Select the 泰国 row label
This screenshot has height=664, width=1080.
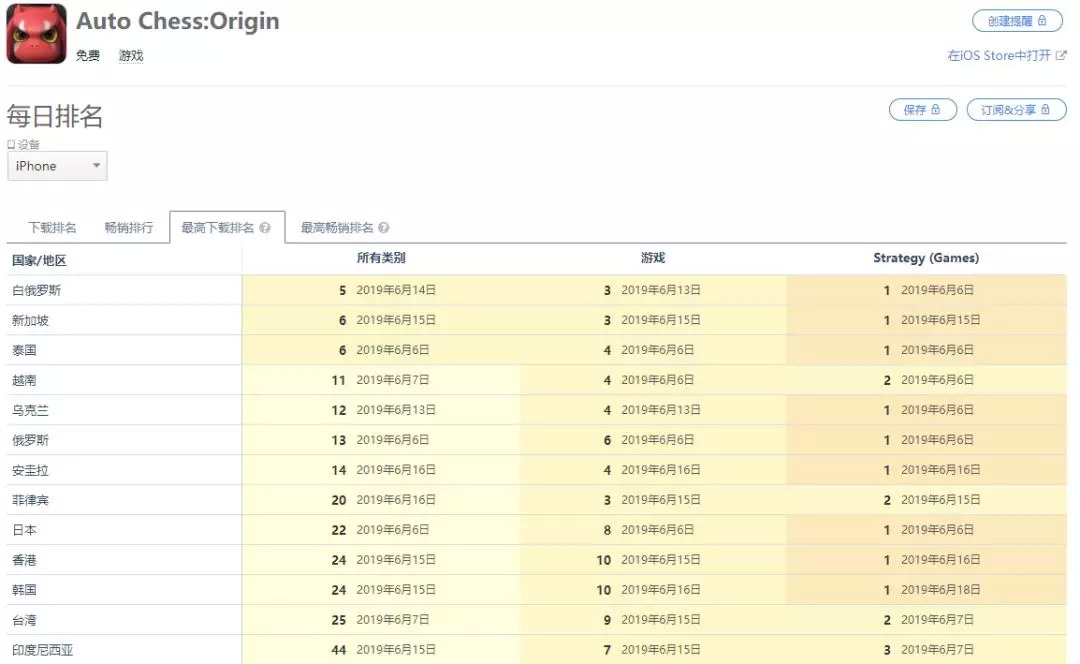pyautogui.click(x=24, y=350)
